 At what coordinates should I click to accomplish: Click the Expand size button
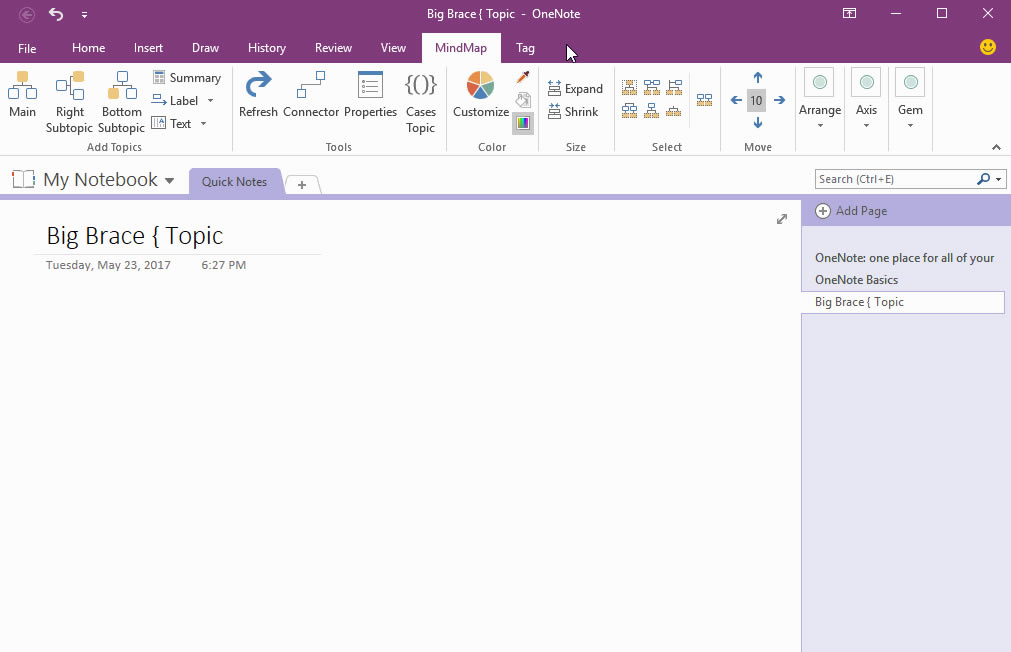[575, 88]
